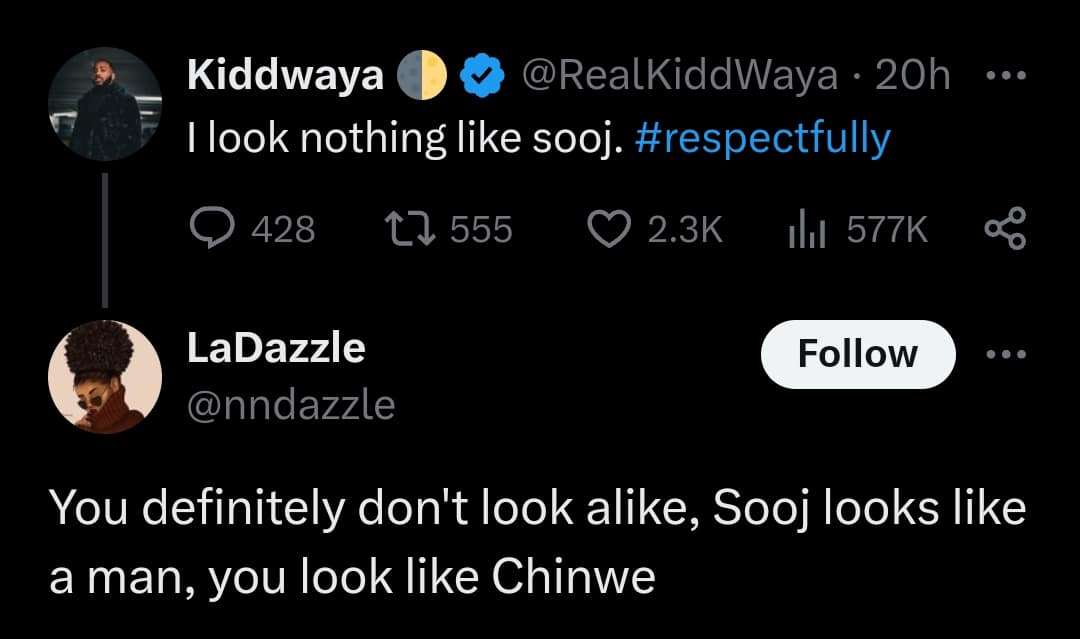Click the share icon on Kiddwaya's tweet

[1004, 230]
